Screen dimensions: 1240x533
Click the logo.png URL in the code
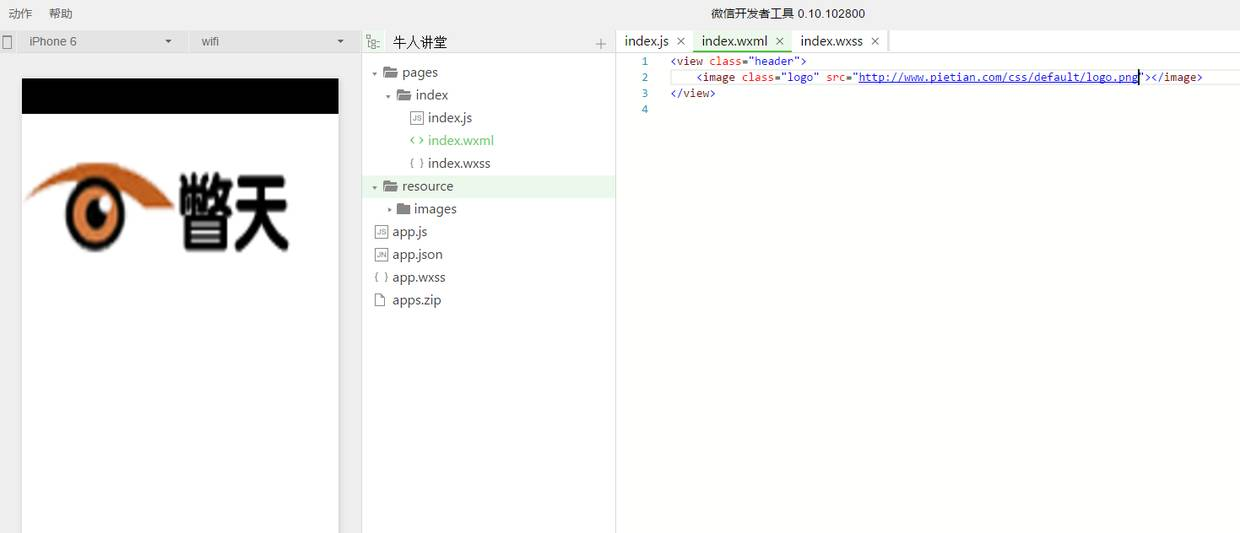tap(998, 77)
